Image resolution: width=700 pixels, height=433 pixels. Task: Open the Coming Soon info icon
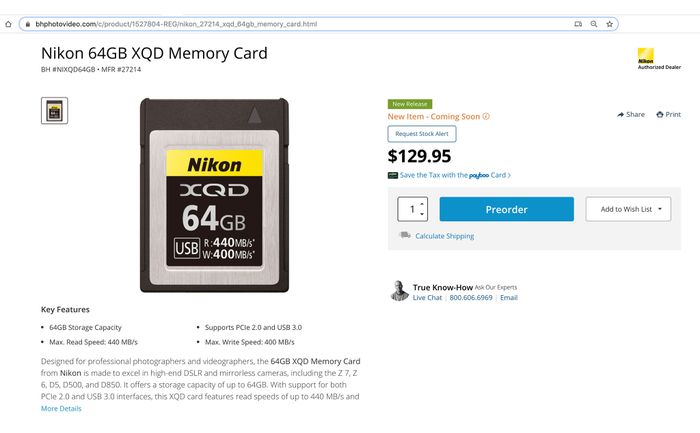(486, 117)
